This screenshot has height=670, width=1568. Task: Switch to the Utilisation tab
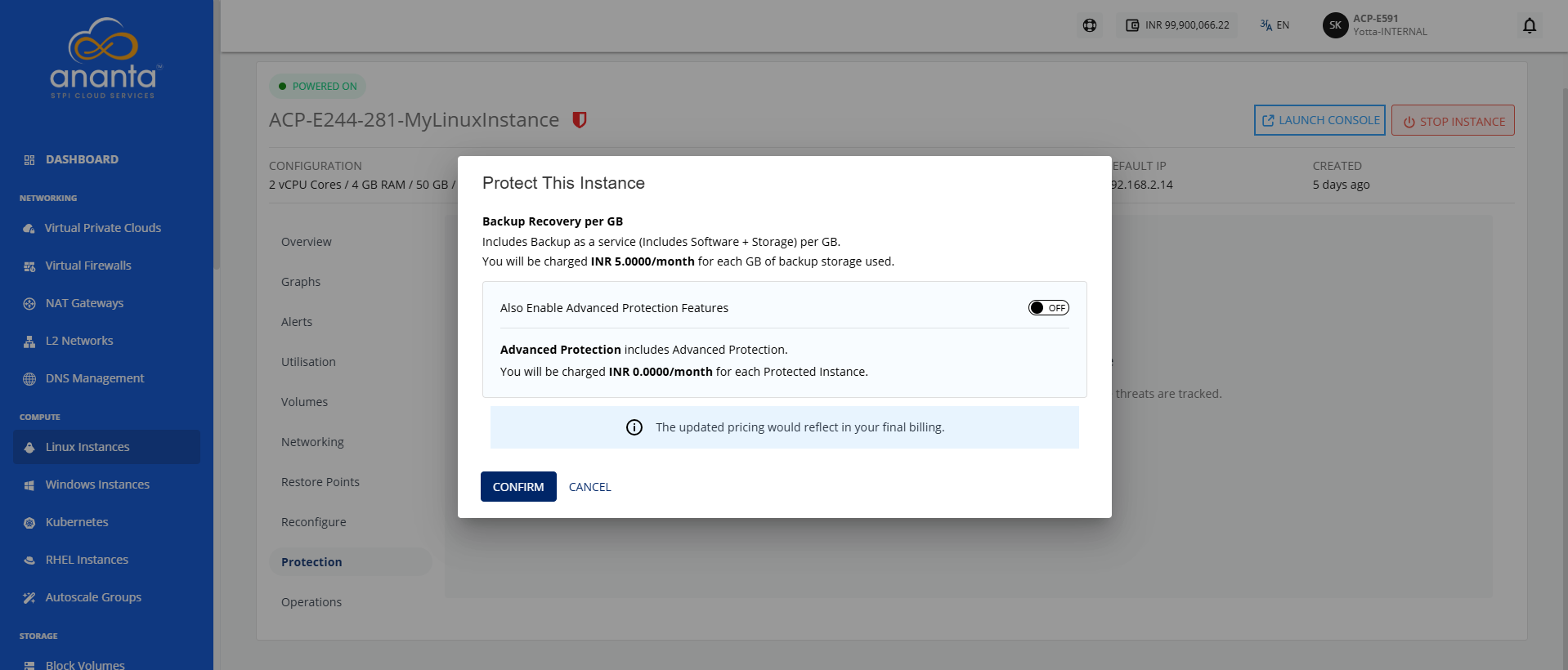pos(308,362)
